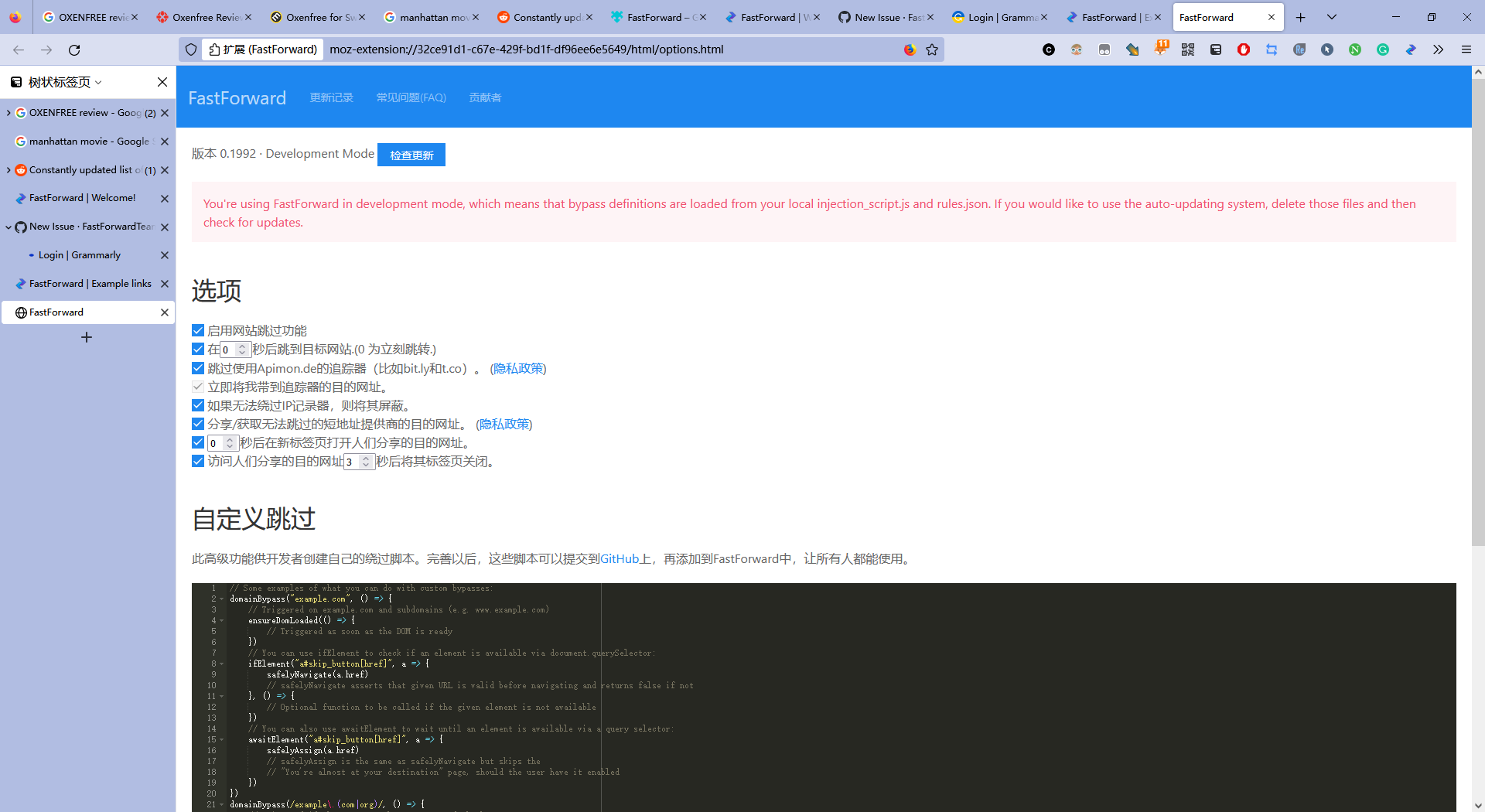Click the FastForward extension toolbar icon
The width and height of the screenshot is (1485, 812).
pos(1411,49)
